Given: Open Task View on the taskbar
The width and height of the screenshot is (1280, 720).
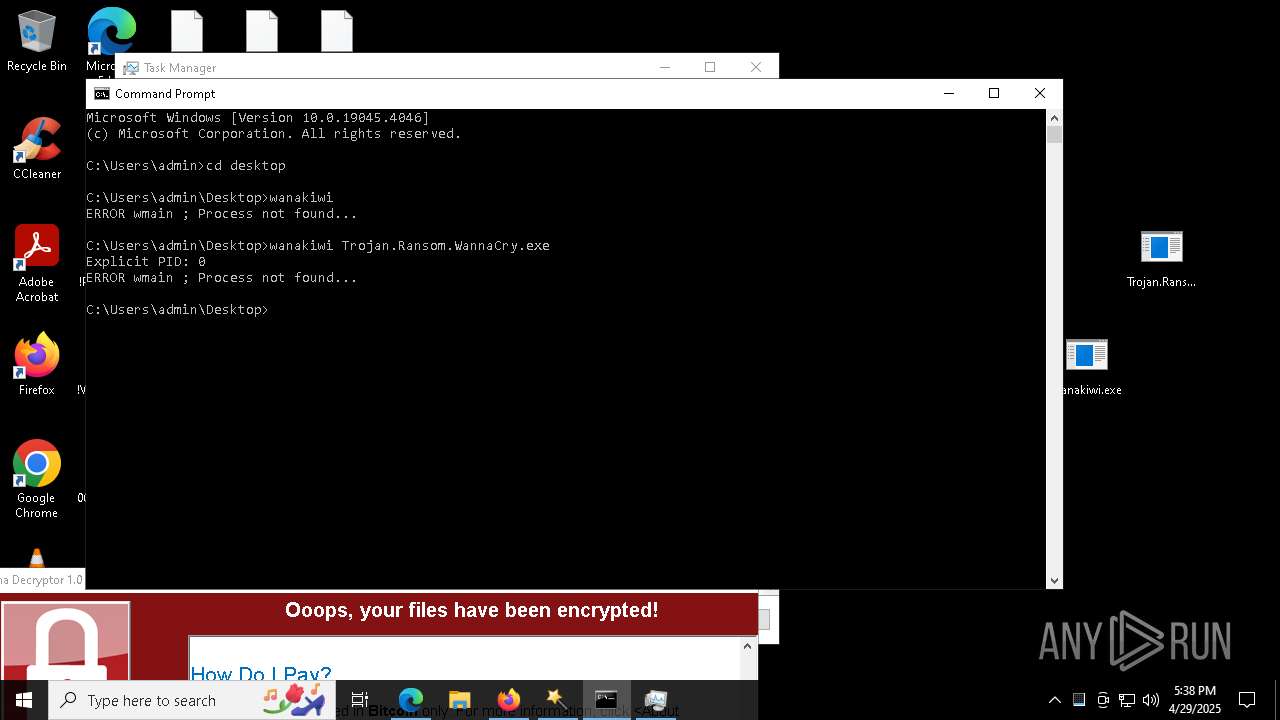Looking at the screenshot, I should coord(360,700).
